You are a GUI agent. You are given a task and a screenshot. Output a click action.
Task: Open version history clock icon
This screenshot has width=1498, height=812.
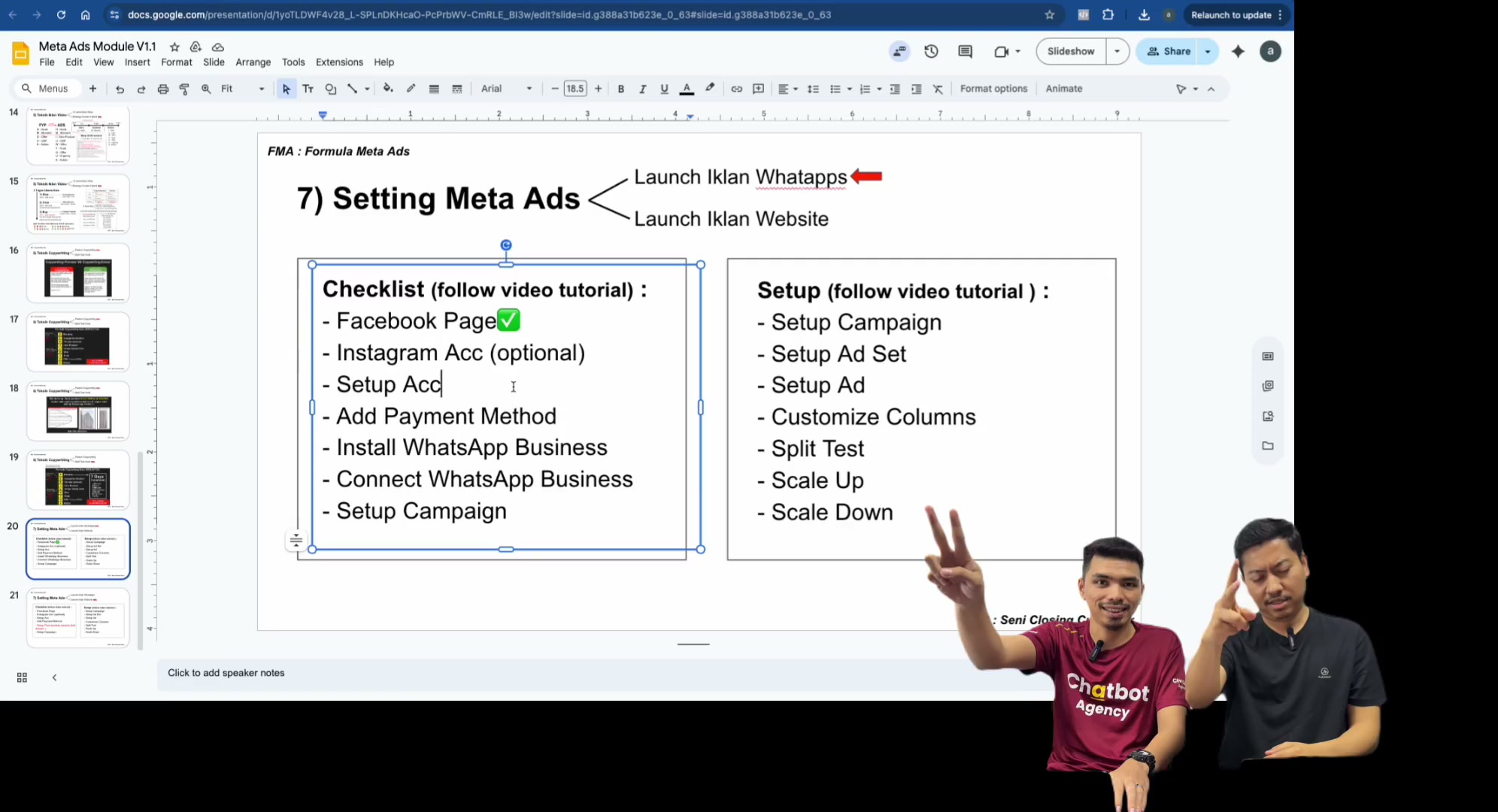[931, 51]
